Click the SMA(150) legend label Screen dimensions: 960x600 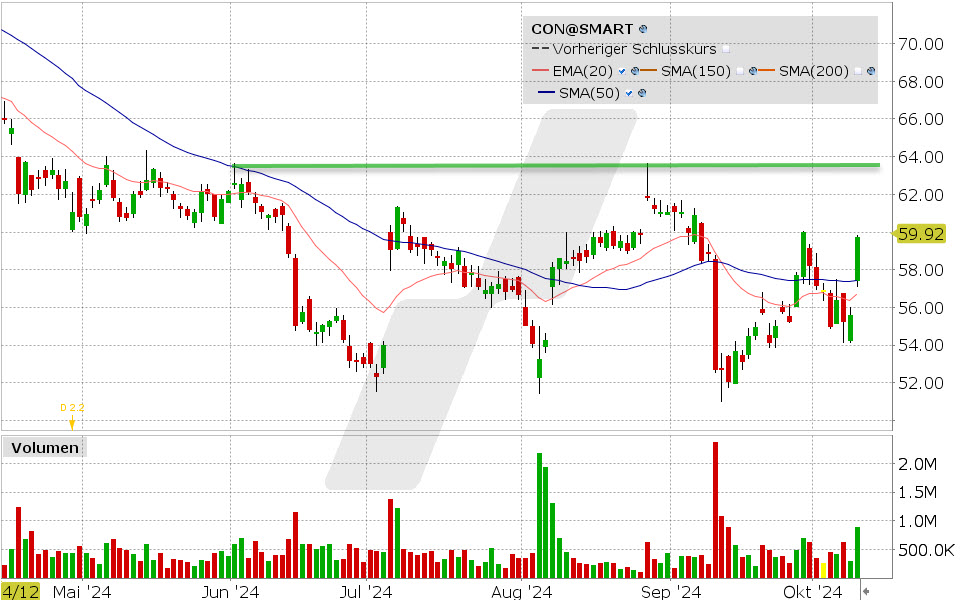tap(696, 71)
